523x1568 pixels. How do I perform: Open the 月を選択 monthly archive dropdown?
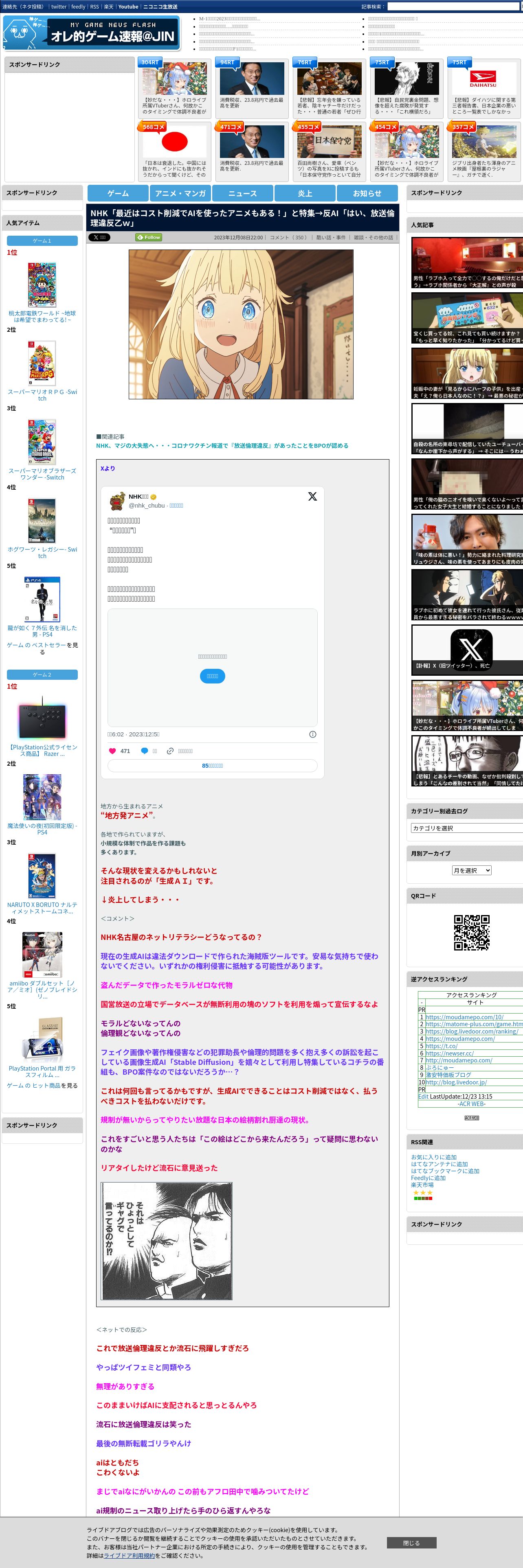coord(471,870)
